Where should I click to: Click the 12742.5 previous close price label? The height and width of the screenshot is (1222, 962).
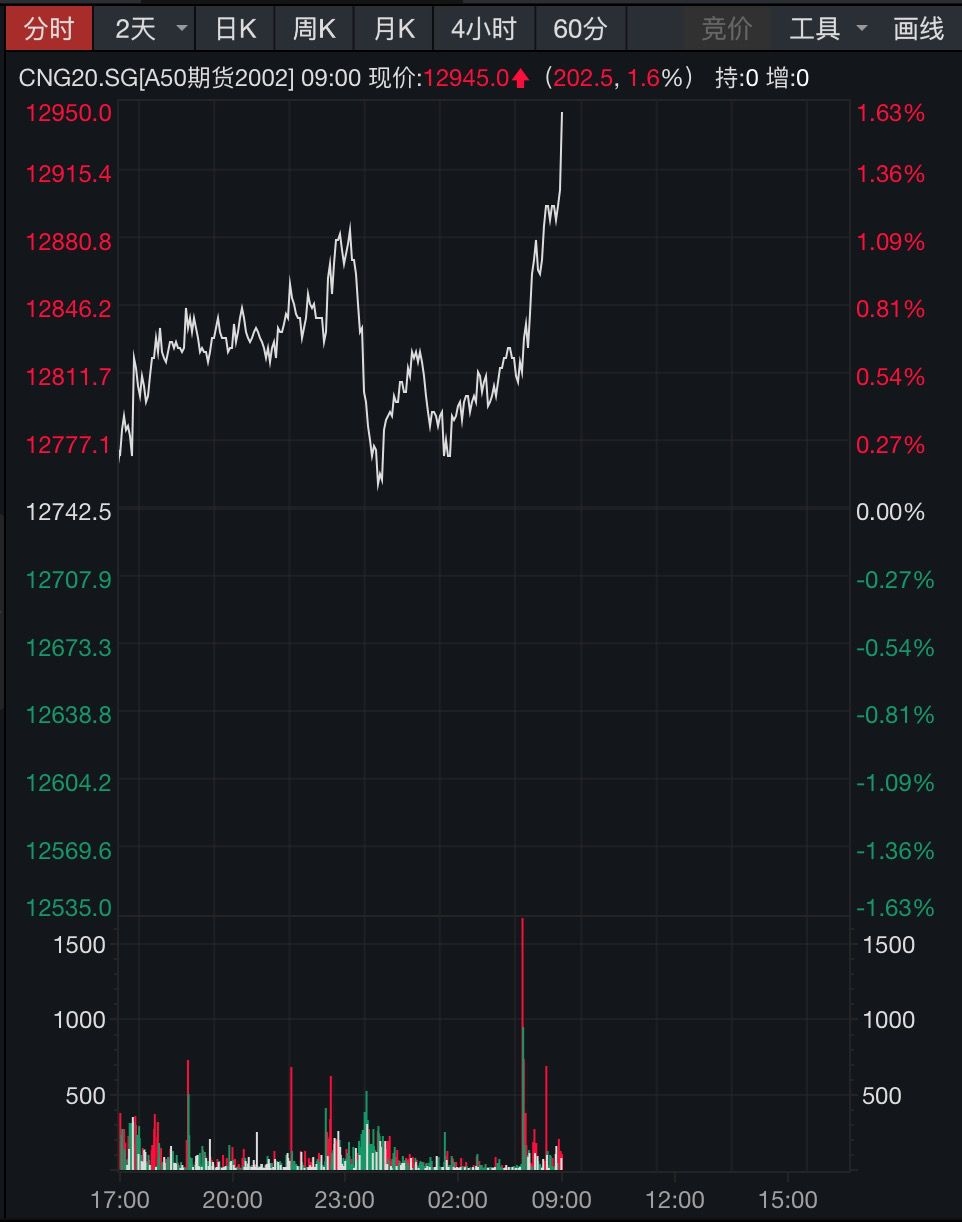[x=69, y=512]
